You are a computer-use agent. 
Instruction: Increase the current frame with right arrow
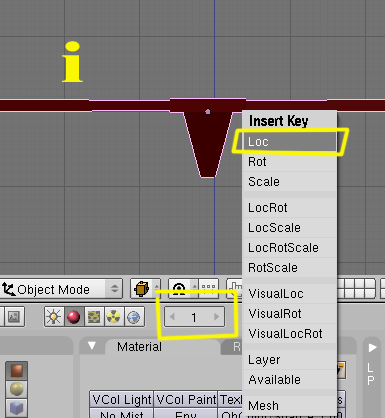click(216, 317)
